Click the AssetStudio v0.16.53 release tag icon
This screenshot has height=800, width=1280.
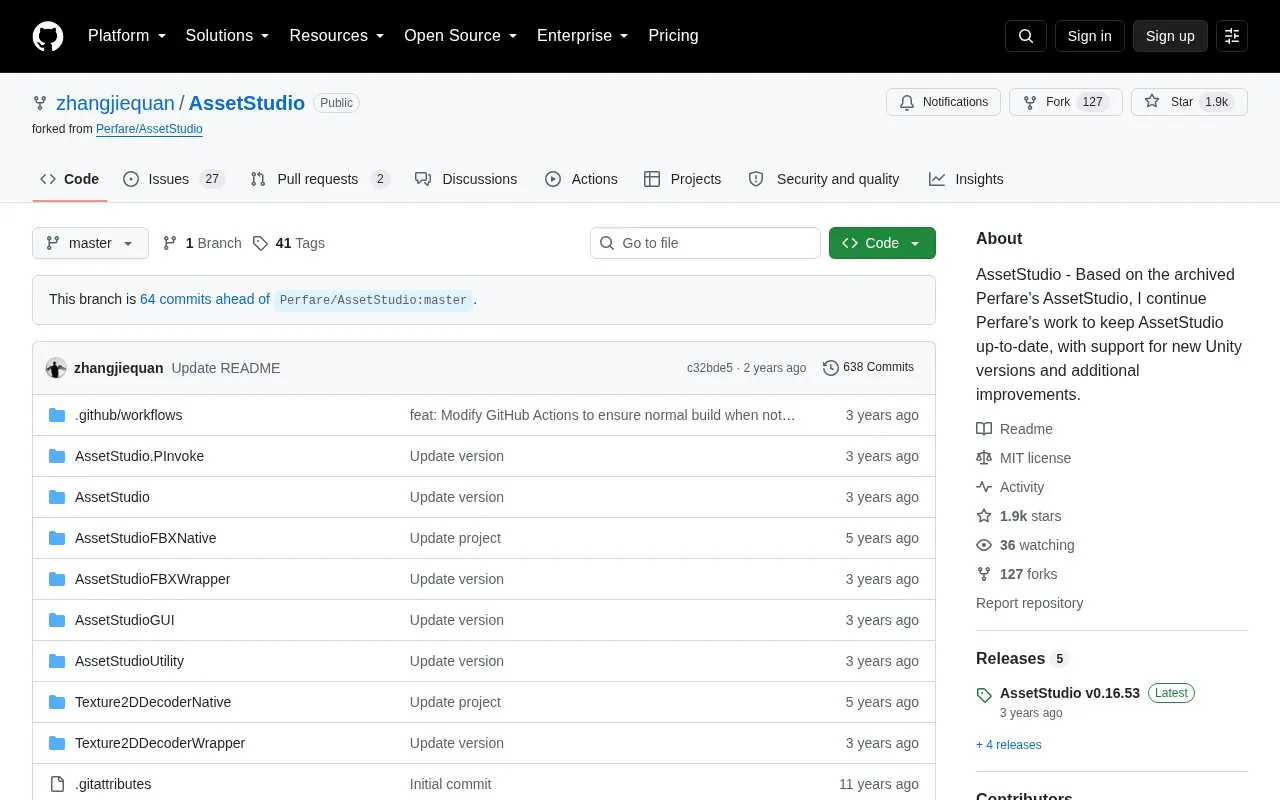984,694
